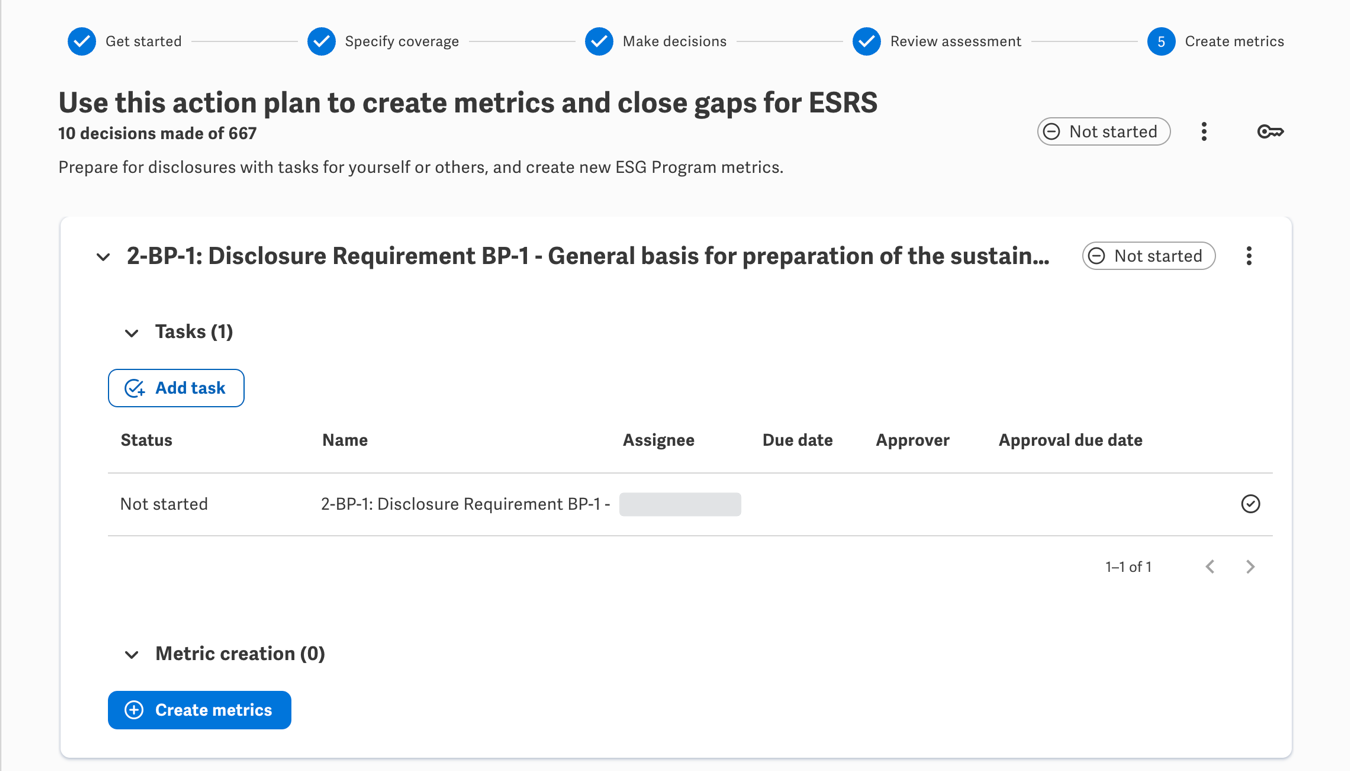This screenshot has height=771, width=1350.
Task: Go to the Create metrics step
Action: (x=1234, y=41)
